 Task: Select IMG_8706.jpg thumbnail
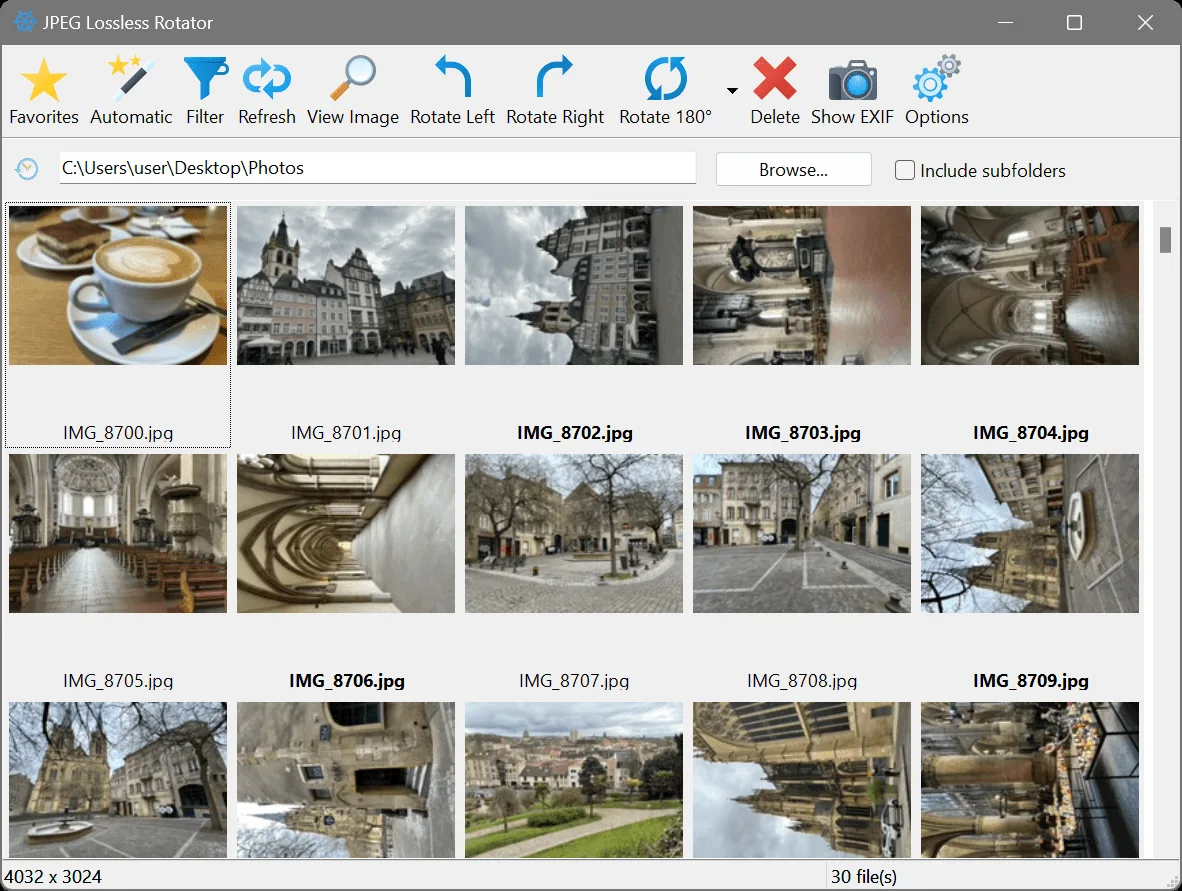346,533
